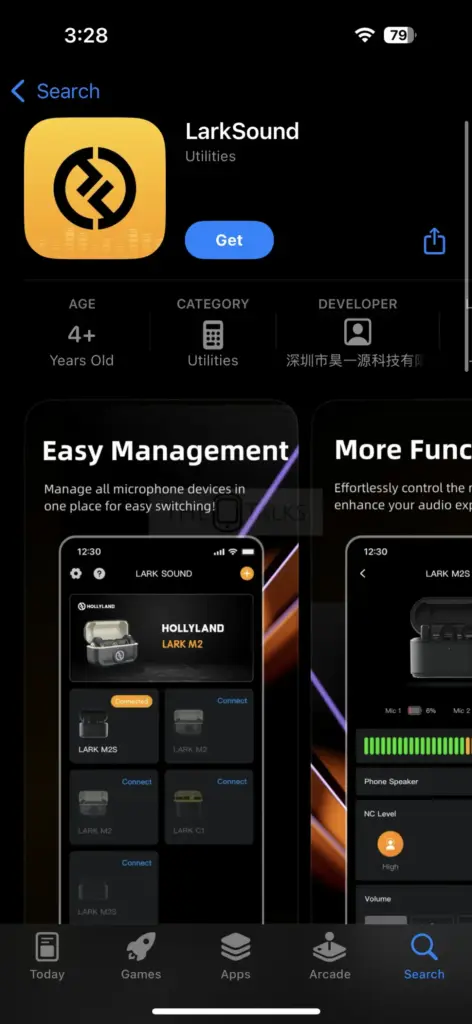This screenshot has width=472, height=1024.
Task: Get the LarkSound app
Action: [x=229, y=240]
